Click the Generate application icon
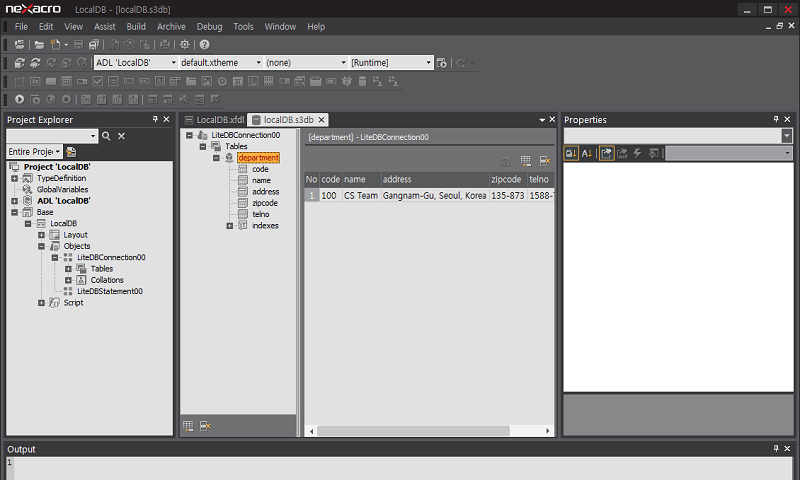The width and height of the screenshot is (800, 480). click(x=19, y=63)
